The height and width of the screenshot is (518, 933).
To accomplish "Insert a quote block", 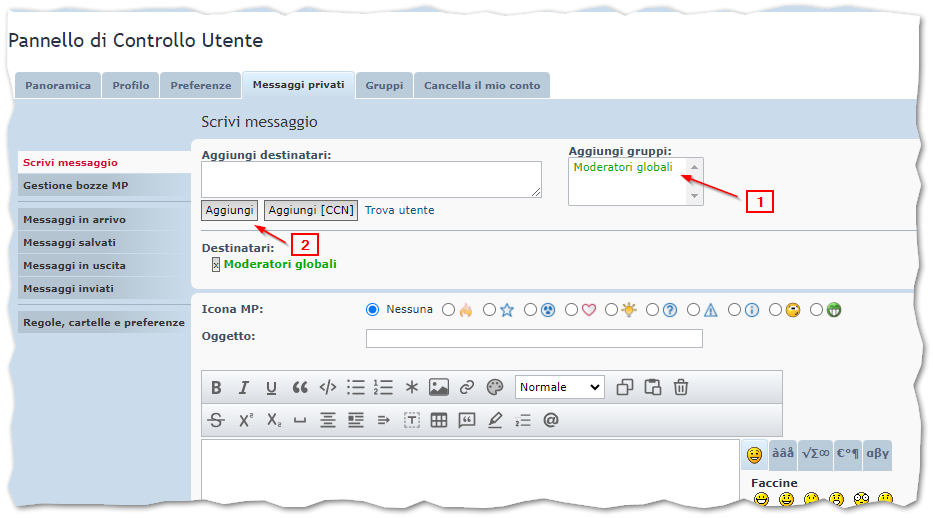I will pos(299,388).
